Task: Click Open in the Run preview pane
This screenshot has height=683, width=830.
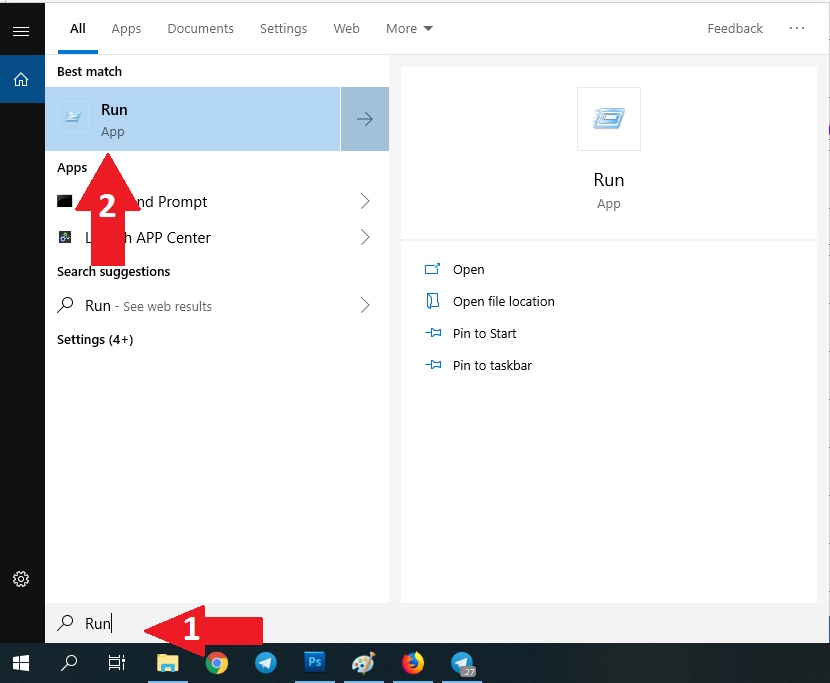Action: pyautogui.click(x=468, y=269)
